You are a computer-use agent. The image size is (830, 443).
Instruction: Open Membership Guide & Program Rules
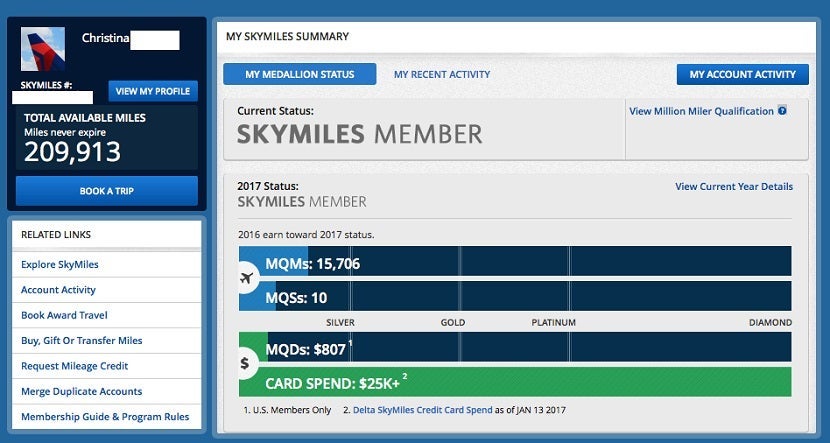point(105,417)
